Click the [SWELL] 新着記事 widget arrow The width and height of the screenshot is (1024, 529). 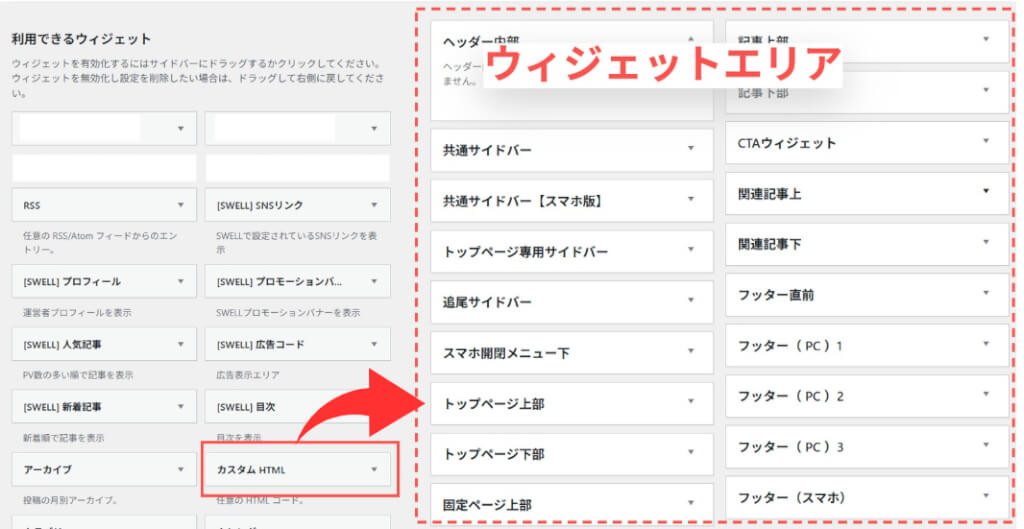pyautogui.click(x=180, y=407)
